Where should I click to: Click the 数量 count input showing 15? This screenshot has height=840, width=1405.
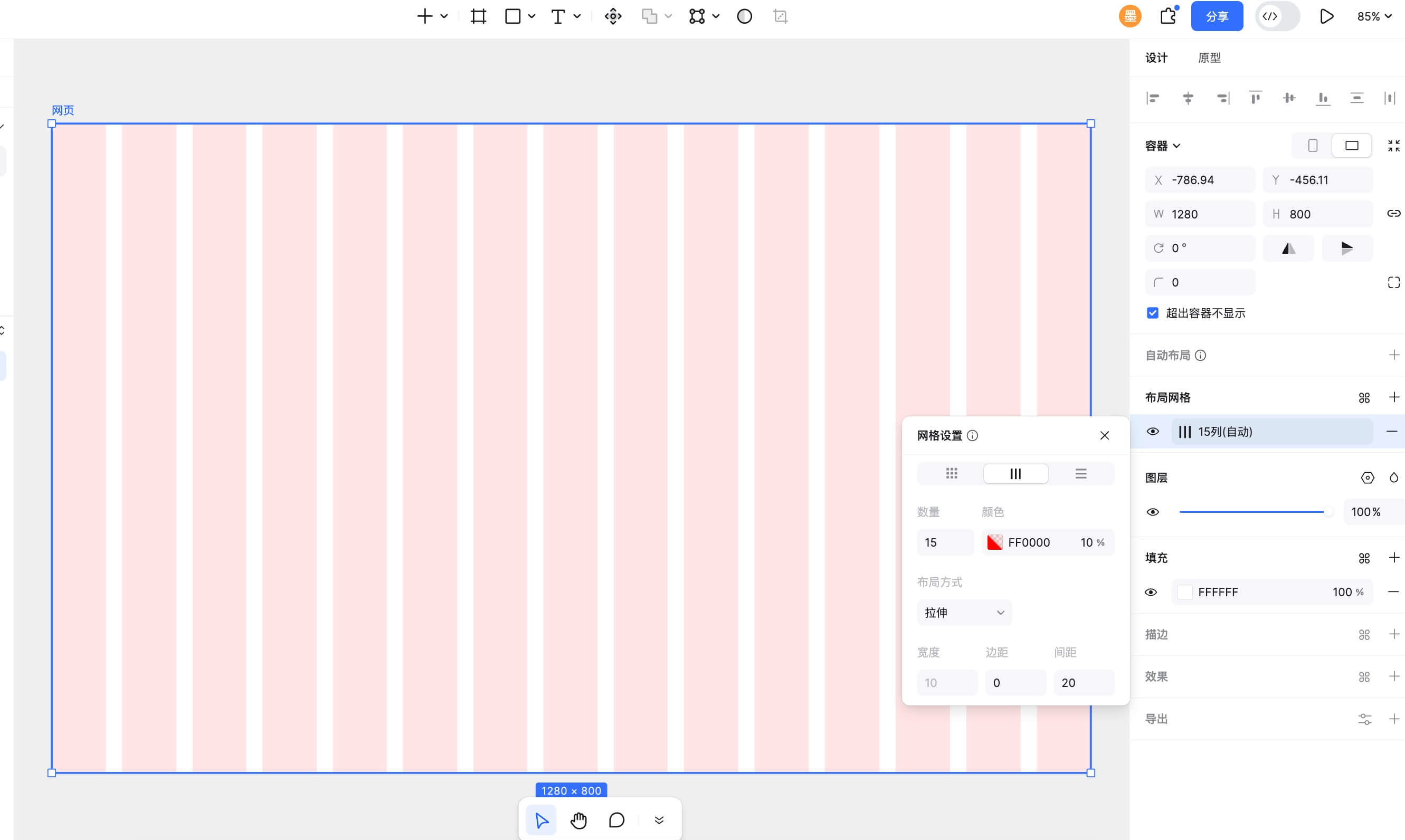(944, 542)
